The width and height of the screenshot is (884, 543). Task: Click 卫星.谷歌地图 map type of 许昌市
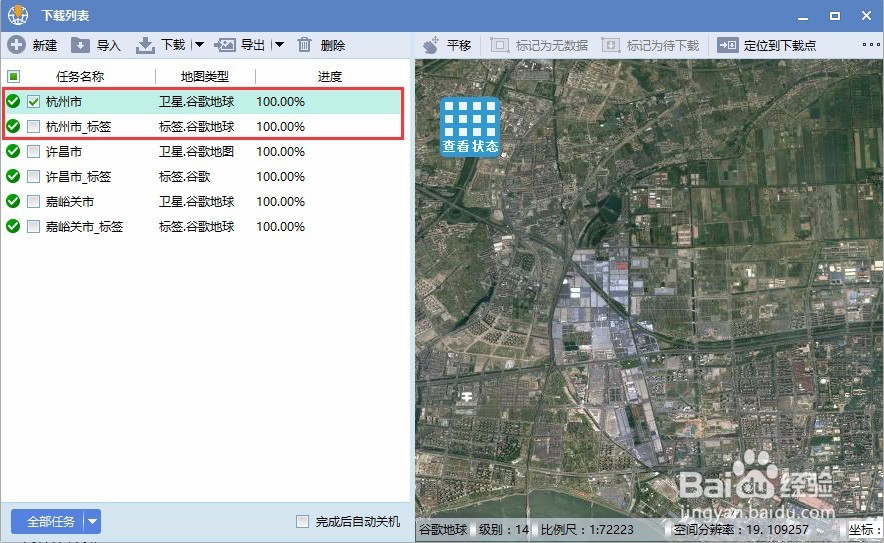[x=196, y=152]
